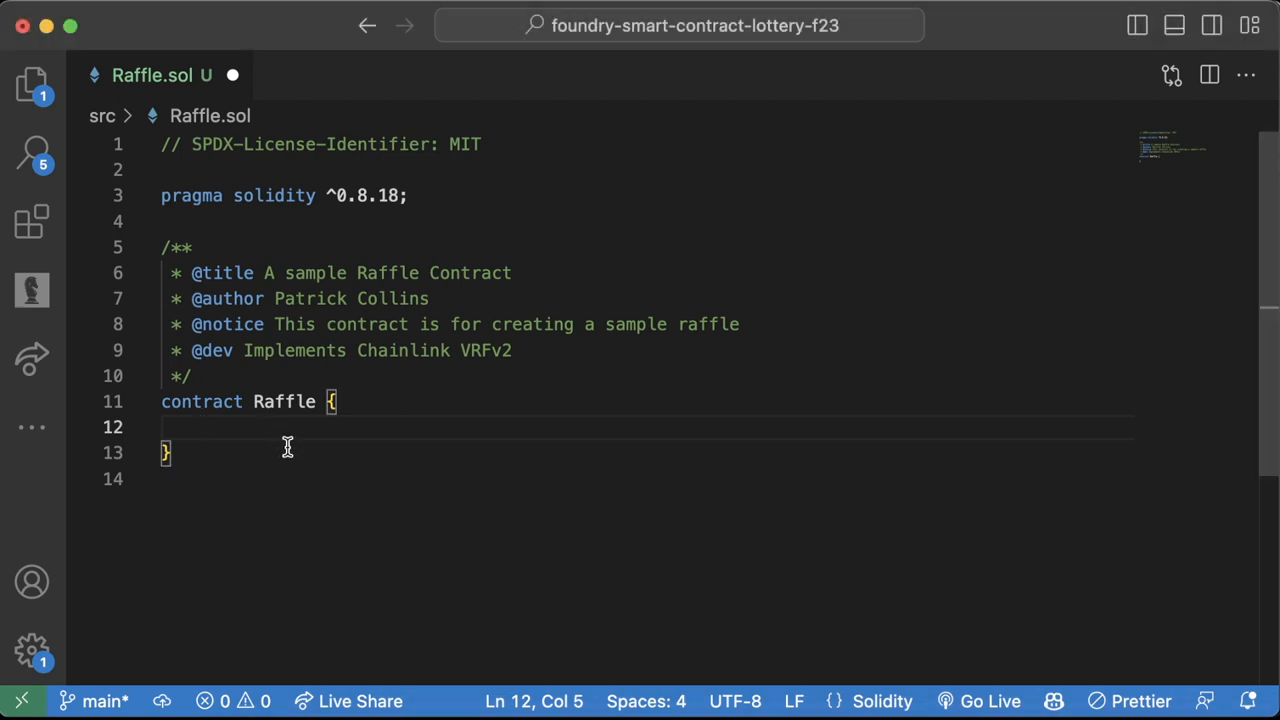The height and width of the screenshot is (720, 1280).
Task: Click the Split Editor Right icon
Action: coord(1209,75)
